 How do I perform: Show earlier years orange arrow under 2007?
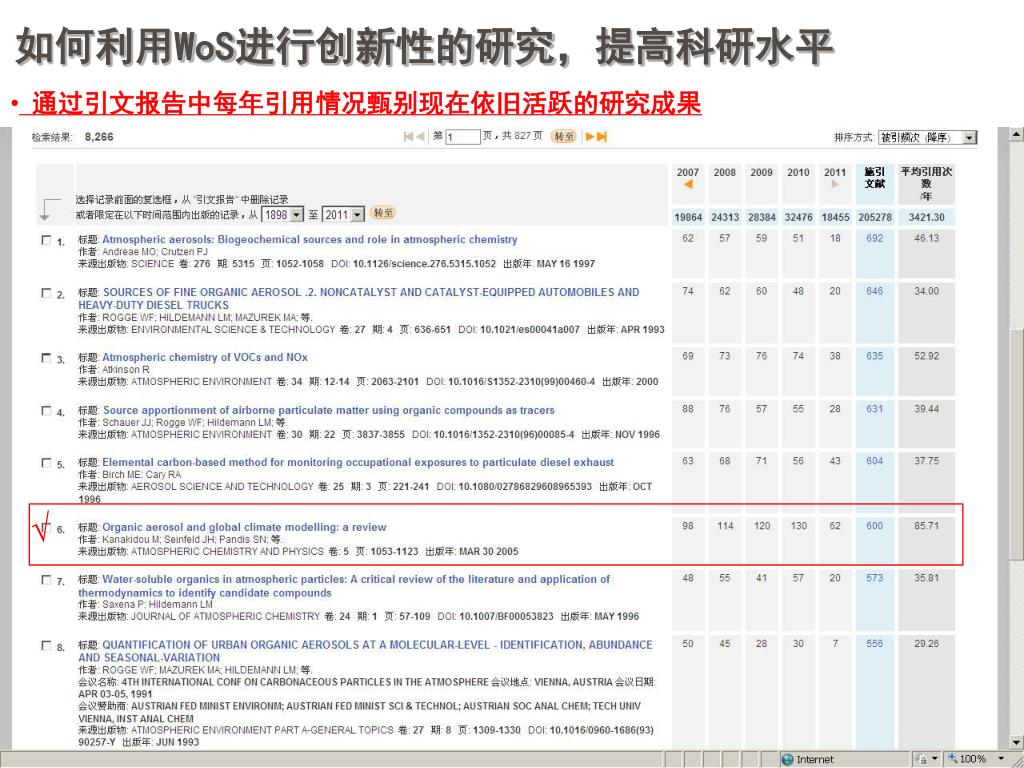pyautogui.click(x=688, y=185)
